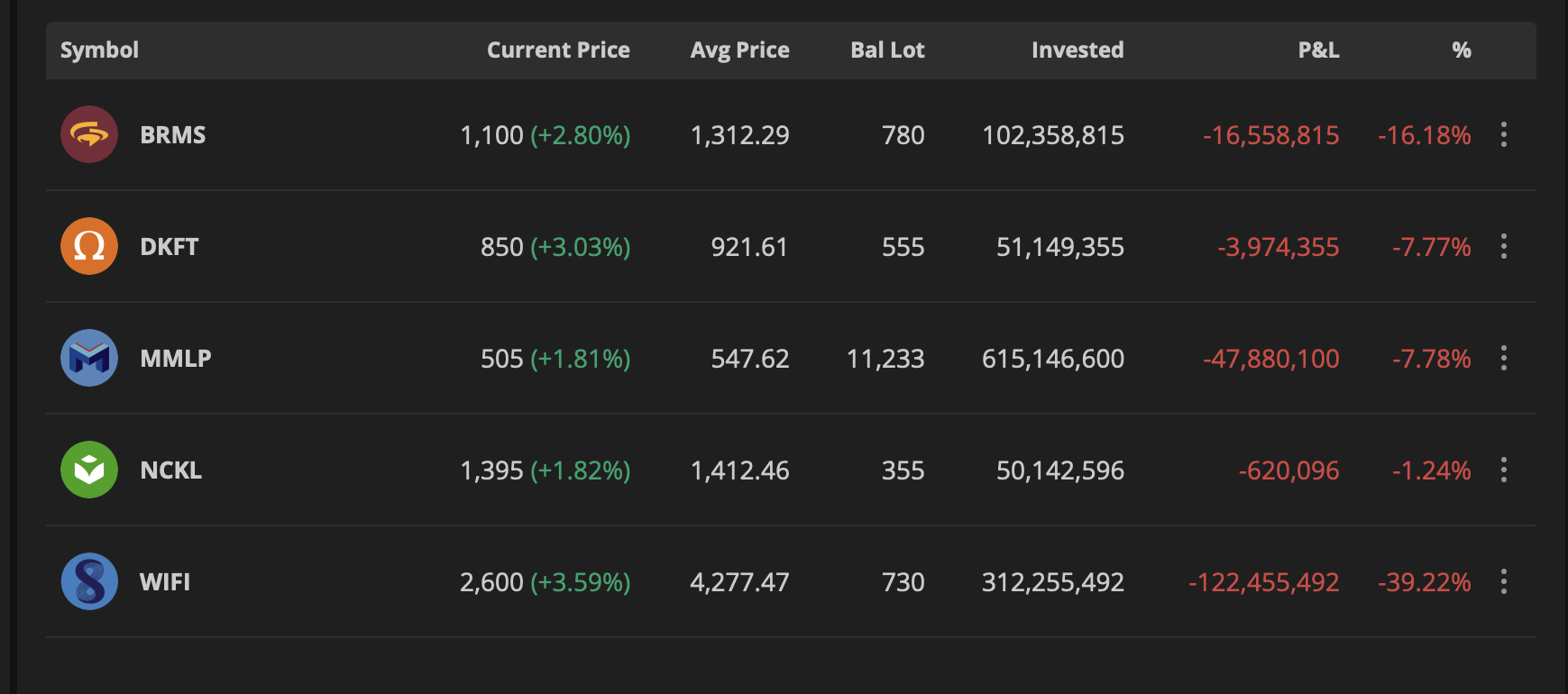The width and height of the screenshot is (1568, 694).
Task: Click the green NCKL logo icon
Action: [x=89, y=470]
